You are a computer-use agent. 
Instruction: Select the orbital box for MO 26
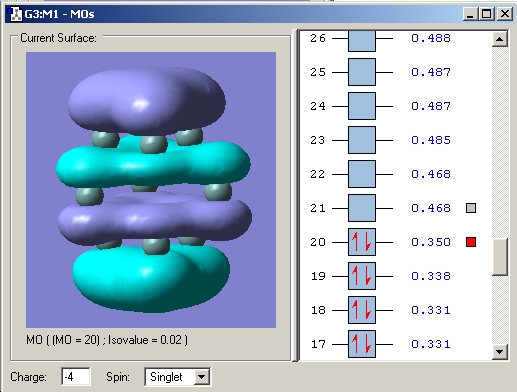[362, 40]
